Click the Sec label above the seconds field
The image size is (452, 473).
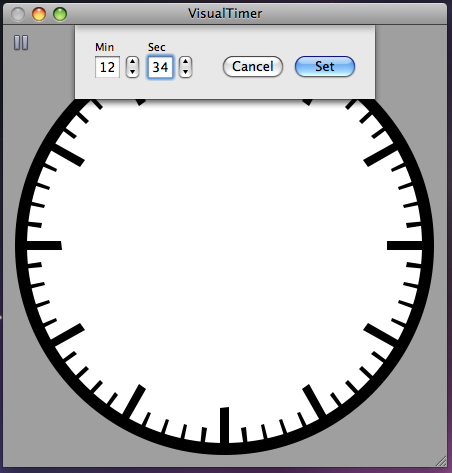[x=156, y=47]
